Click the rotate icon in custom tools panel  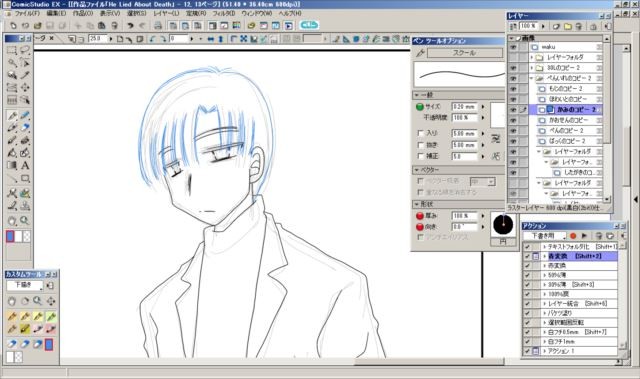pyautogui.click(x=25, y=301)
